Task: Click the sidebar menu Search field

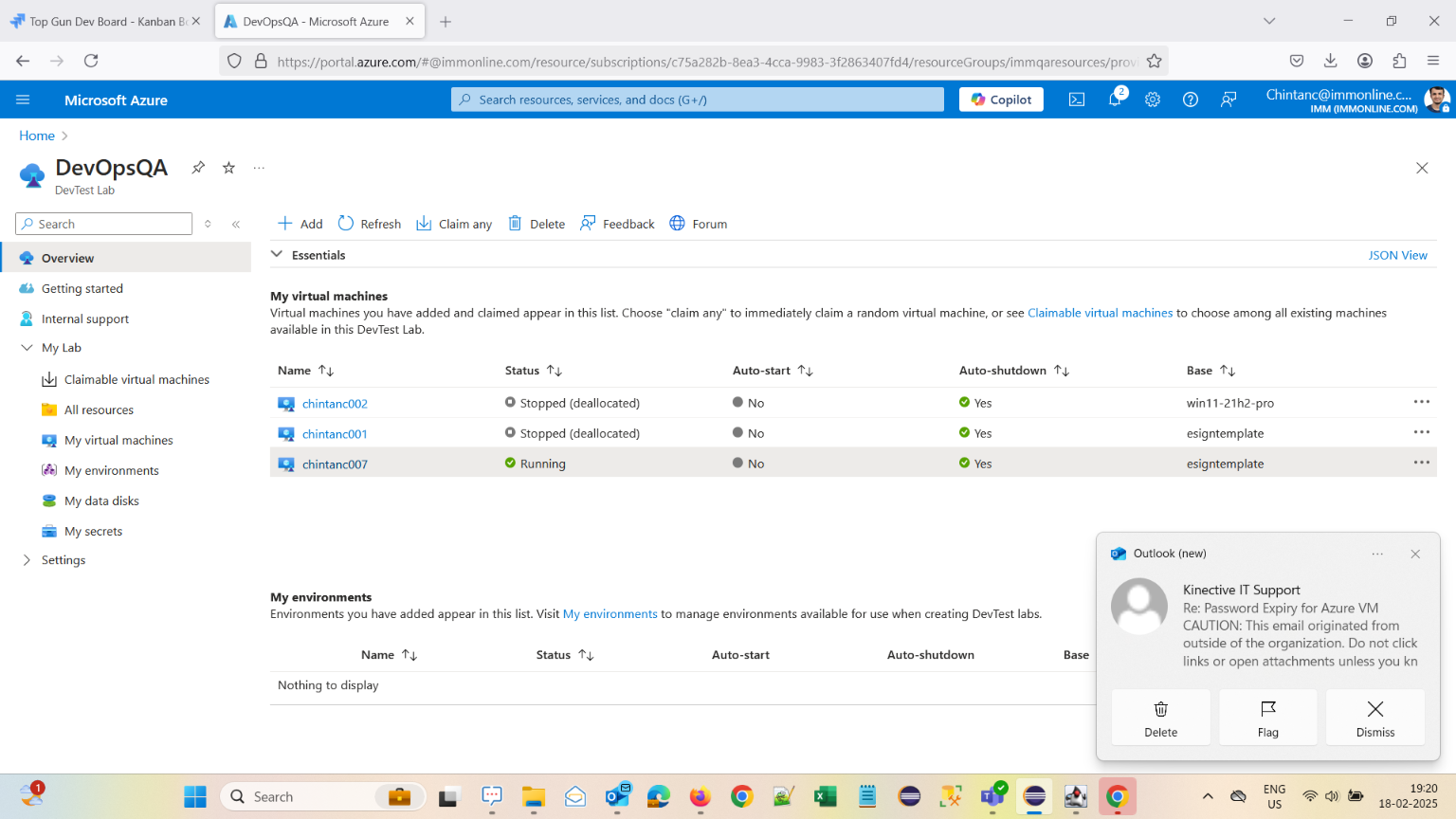Action: point(104,224)
